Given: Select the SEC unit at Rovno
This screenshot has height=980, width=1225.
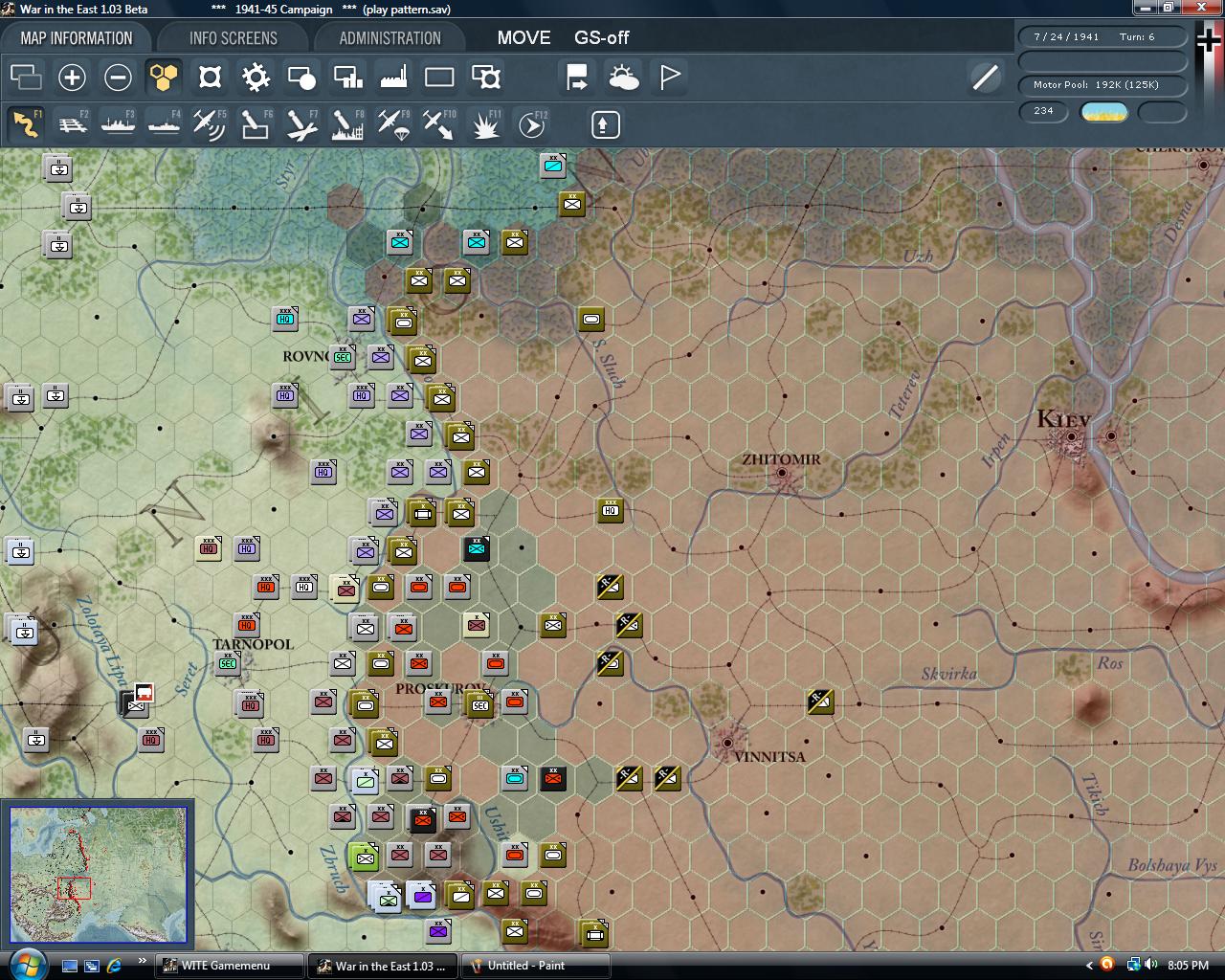Looking at the screenshot, I should [x=342, y=357].
